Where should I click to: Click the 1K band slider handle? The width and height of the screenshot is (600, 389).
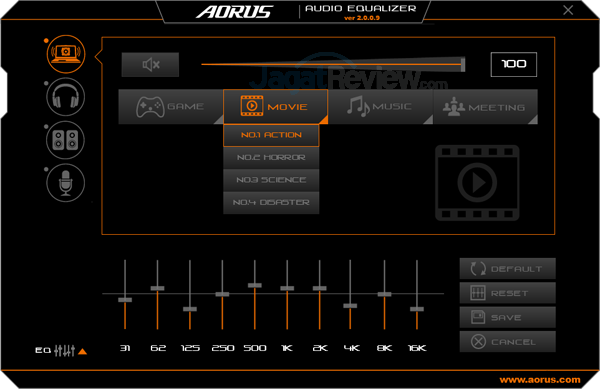pyautogui.click(x=287, y=288)
